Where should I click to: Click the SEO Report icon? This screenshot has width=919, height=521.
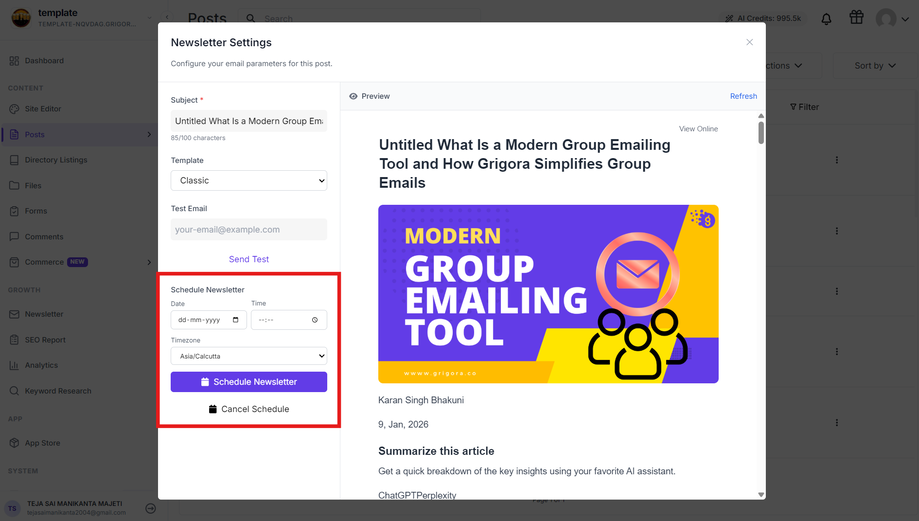pos(14,340)
